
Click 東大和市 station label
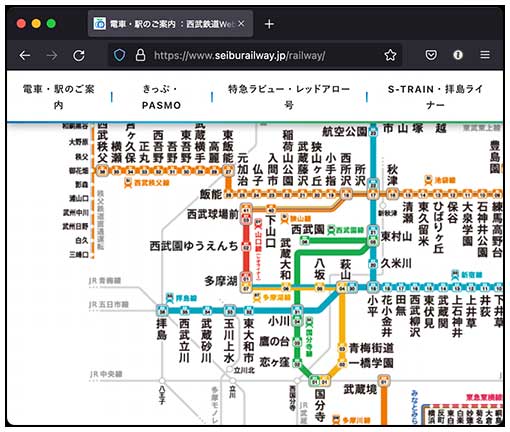click(x=249, y=340)
